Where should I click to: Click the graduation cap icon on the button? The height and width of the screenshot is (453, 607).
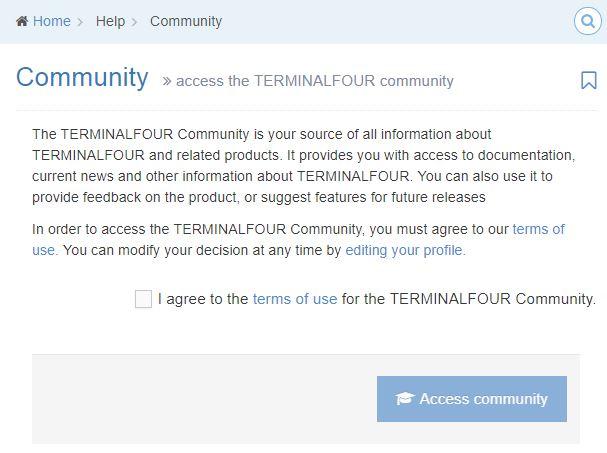click(x=404, y=399)
